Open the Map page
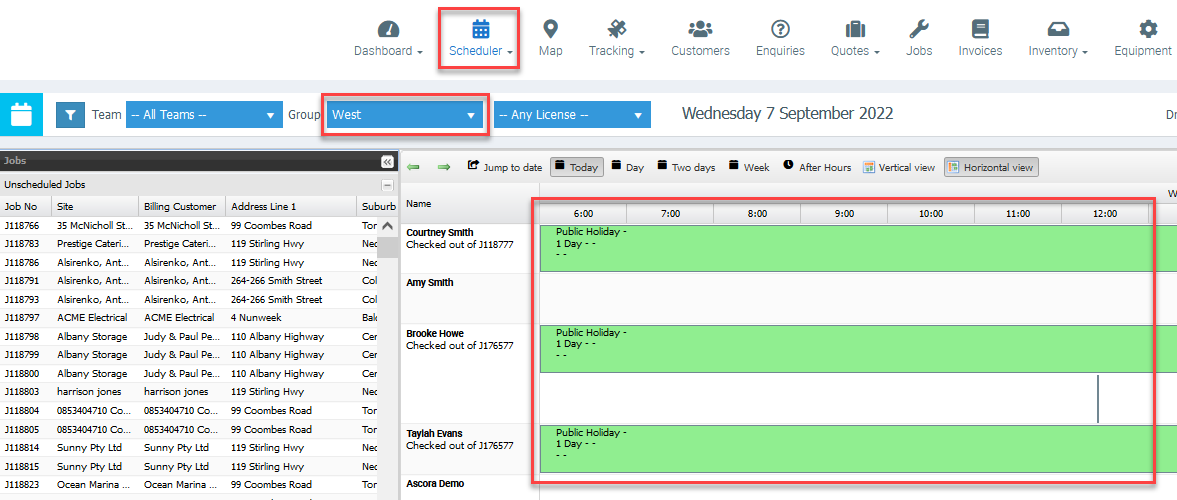 550,39
